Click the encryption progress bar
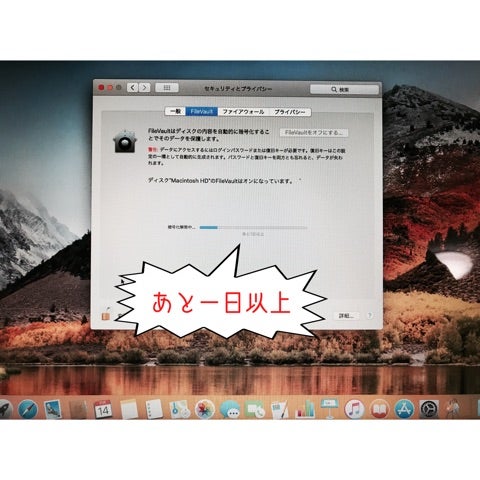The width and height of the screenshot is (480, 480). 253,227
